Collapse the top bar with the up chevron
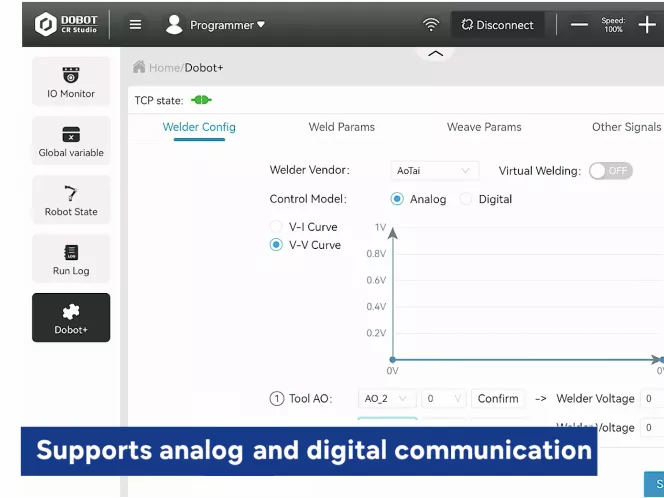664x498 pixels. [x=435, y=54]
